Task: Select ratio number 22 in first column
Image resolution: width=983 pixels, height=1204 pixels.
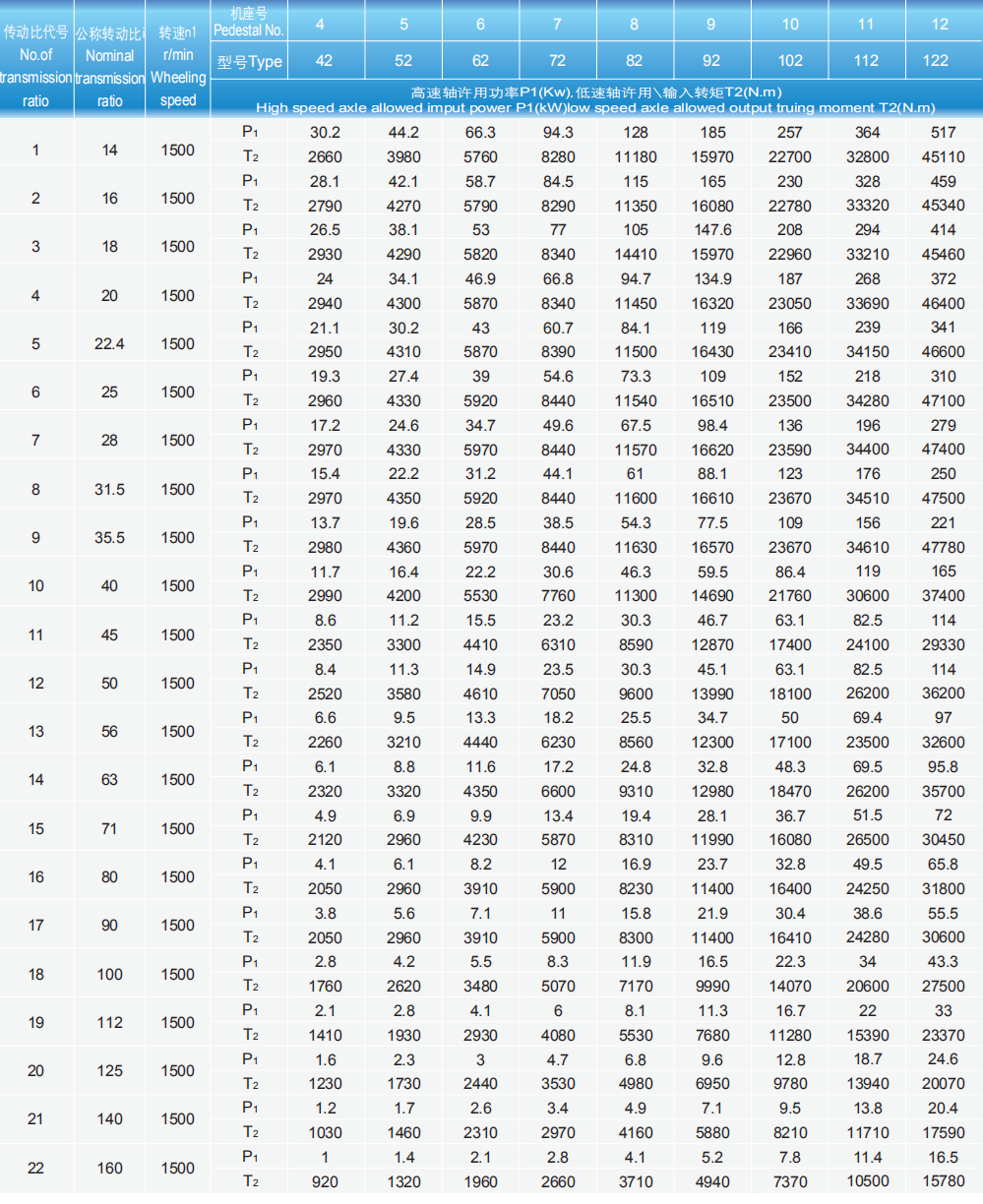Action: [36, 1169]
